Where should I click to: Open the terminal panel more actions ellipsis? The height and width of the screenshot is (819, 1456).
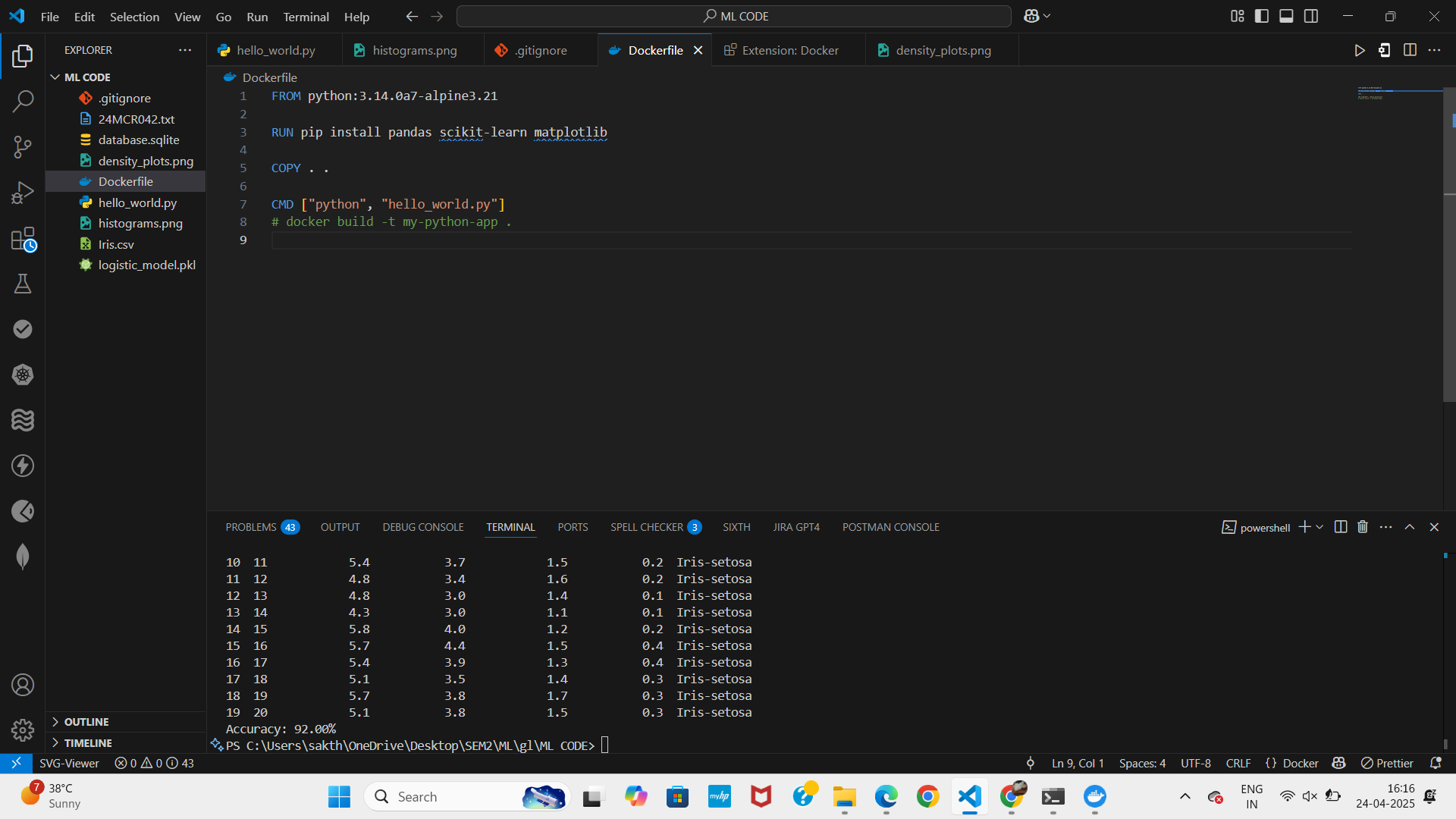[1386, 527]
